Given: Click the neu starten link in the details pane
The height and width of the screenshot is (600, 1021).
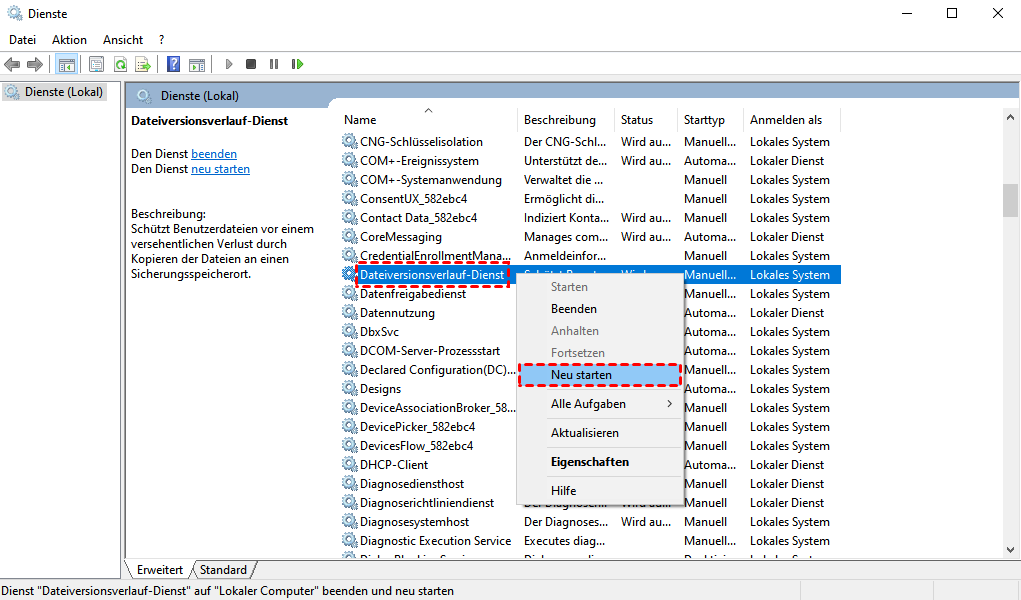Looking at the screenshot, I should click(x=220, y=169).
